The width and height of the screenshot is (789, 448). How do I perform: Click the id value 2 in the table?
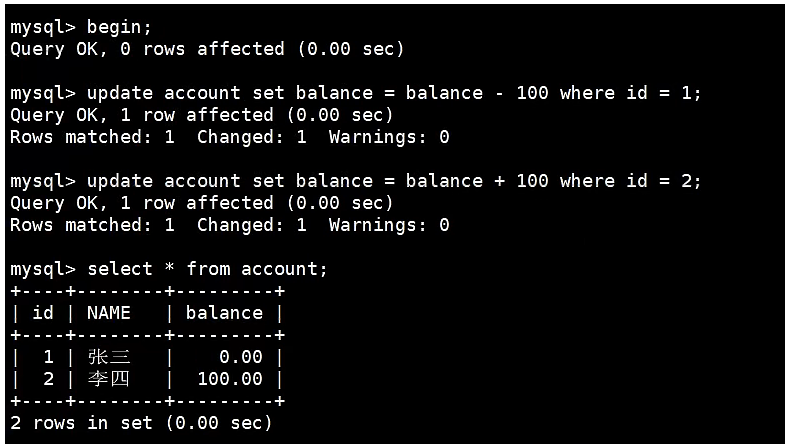(48, 379)
